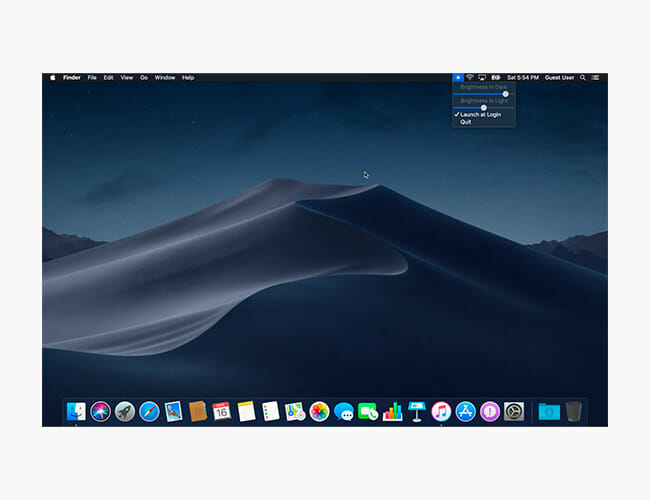The width and height of the screenshot is (650, 500).
Task: Open Spotlight search magnifier
Action: point(582,78)
